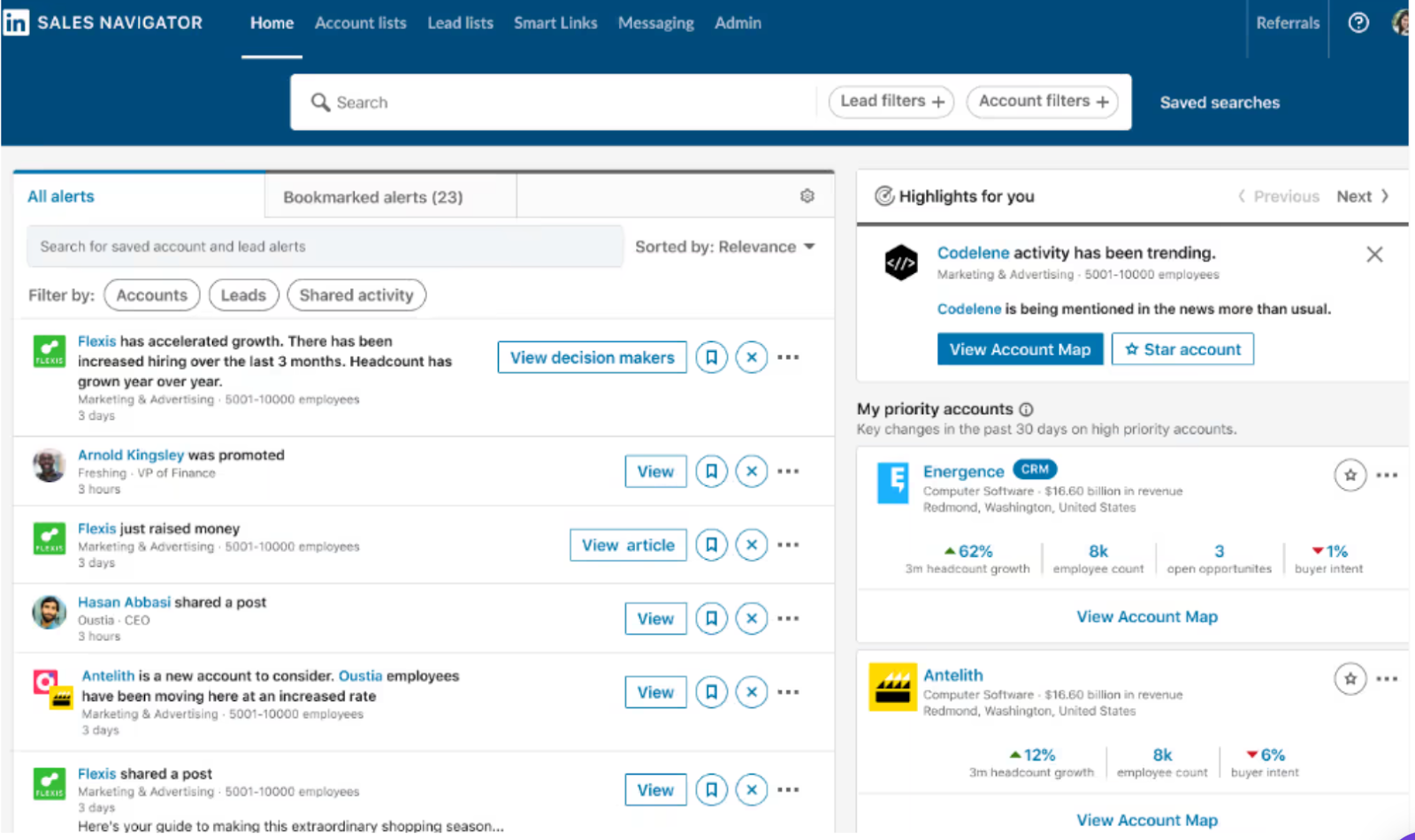Image resolution: width=1415 pixels, height=840 pixels.
Task: Click View for Hasan Abbasi post
Action: click(655, 618)
